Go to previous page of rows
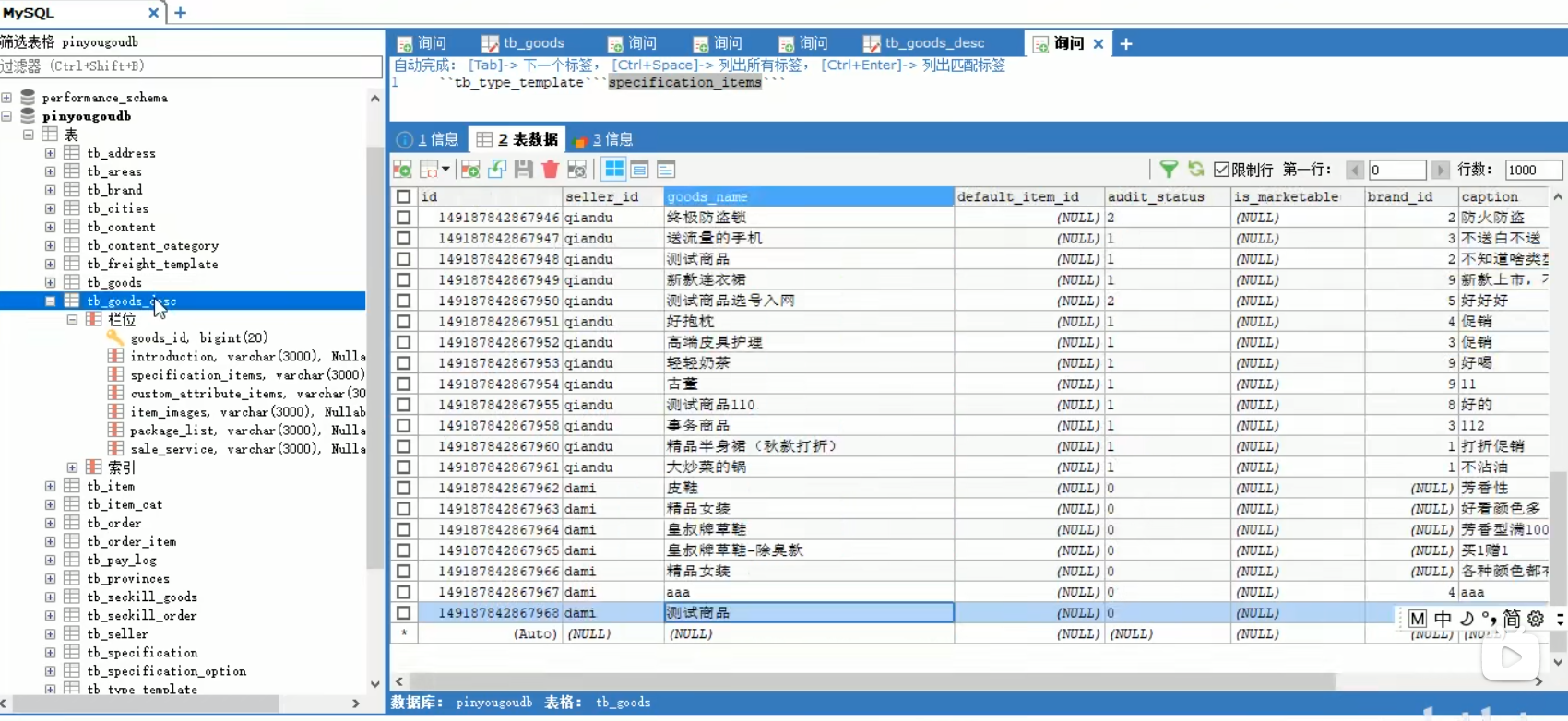Viewport: 1568px width, 721px height. 1355,170
